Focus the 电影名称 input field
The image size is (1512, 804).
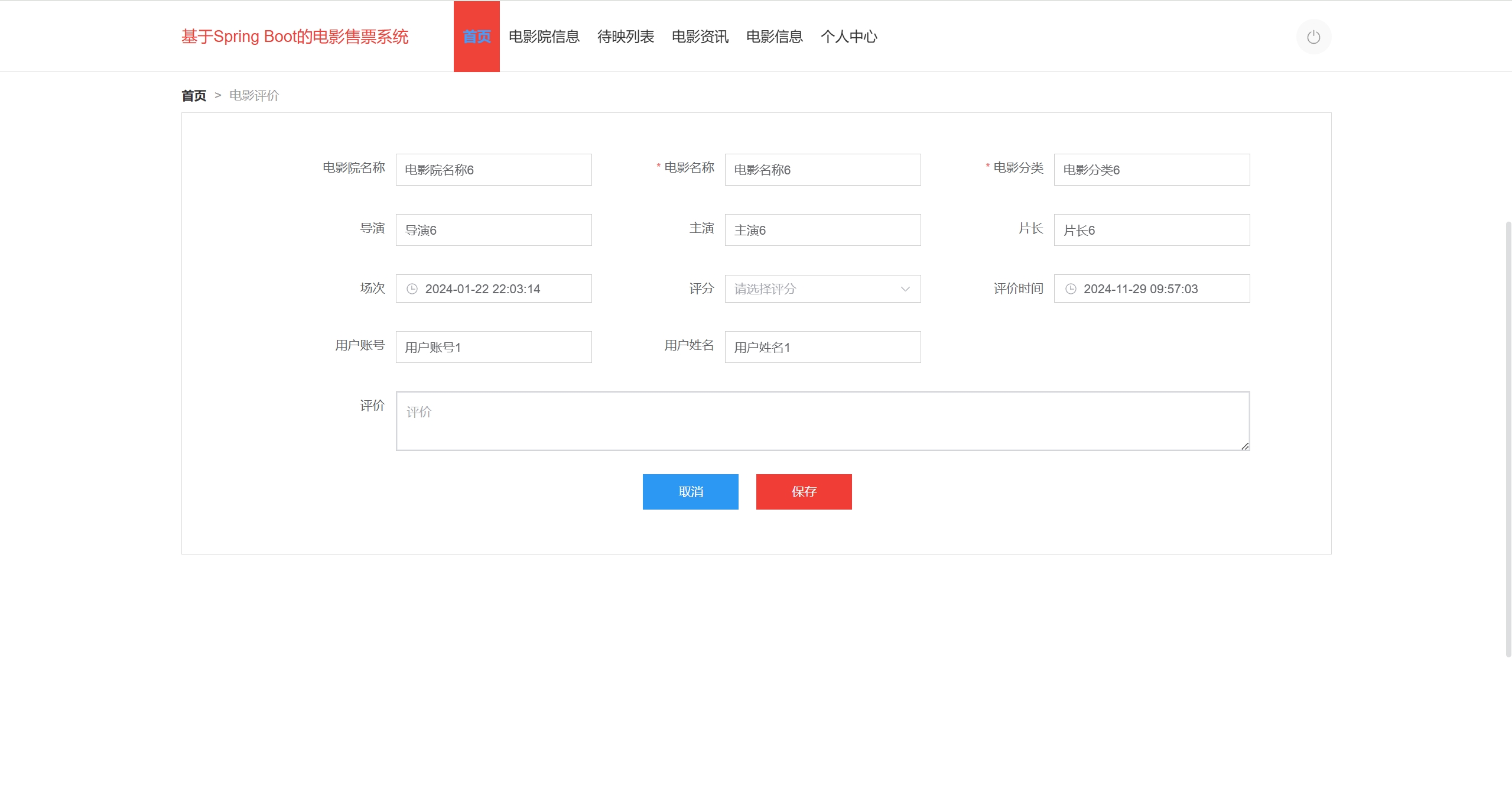[823, 170]
